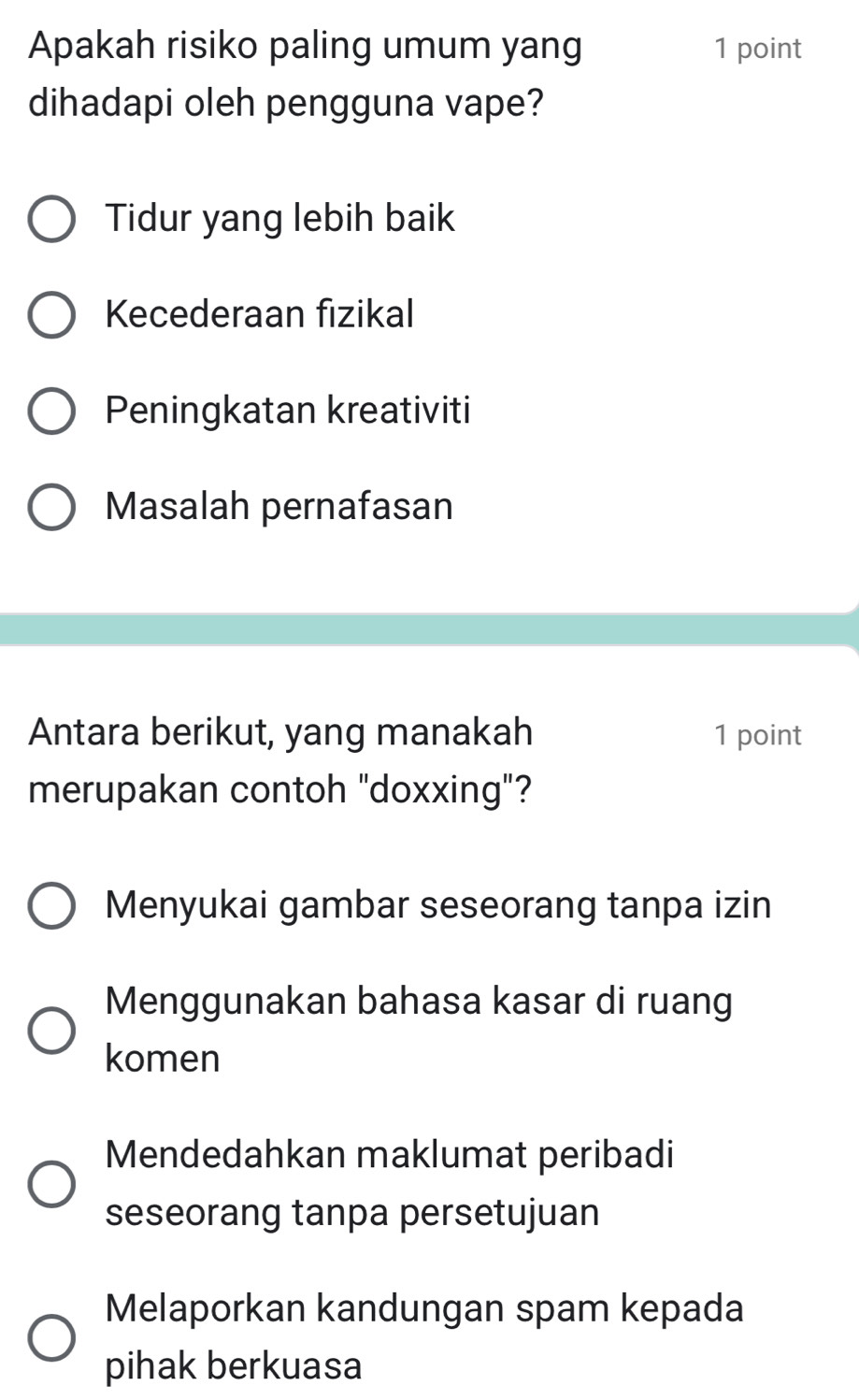Click the 'Menyukai gambar seseorang tanpa izin' text
This screenshot has height=1400, width=859.
(x=439, y=906)
